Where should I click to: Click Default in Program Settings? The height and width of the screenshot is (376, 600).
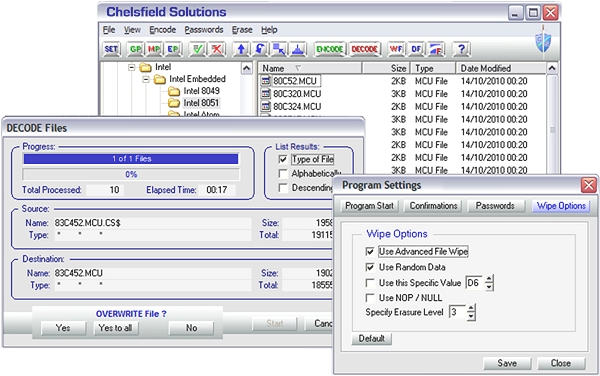click(x=372, y=339)
